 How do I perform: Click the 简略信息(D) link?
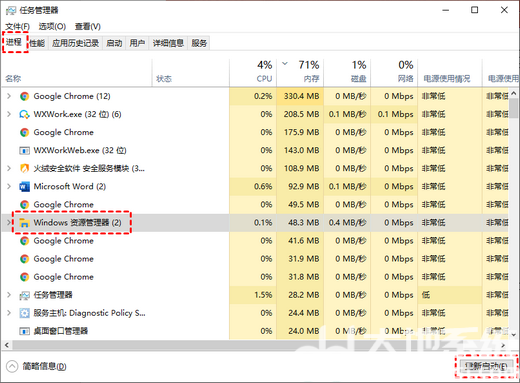[x=44, y=367]
